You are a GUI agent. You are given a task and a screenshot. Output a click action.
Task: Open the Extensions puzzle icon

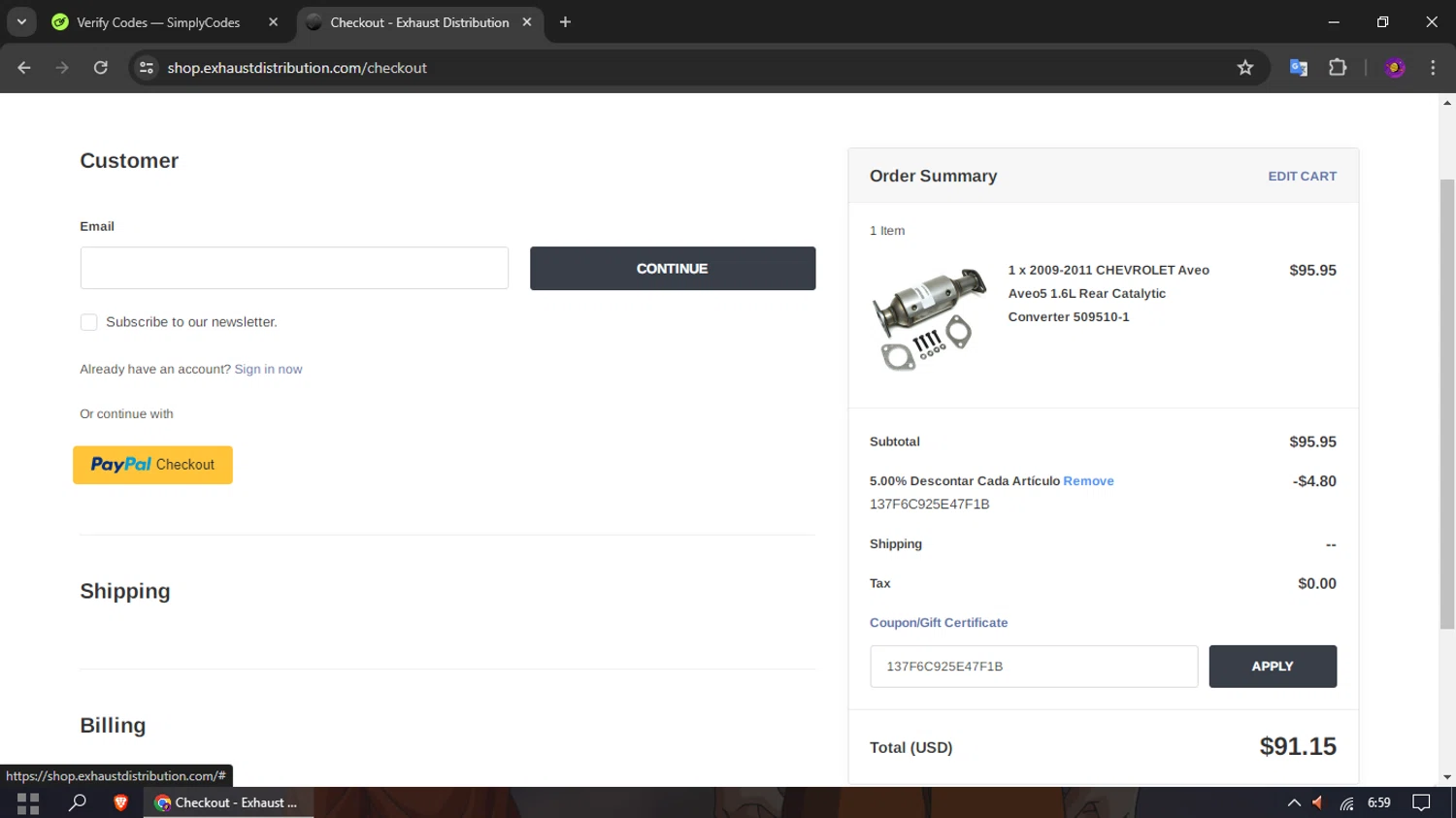[x=1338, y=68]
